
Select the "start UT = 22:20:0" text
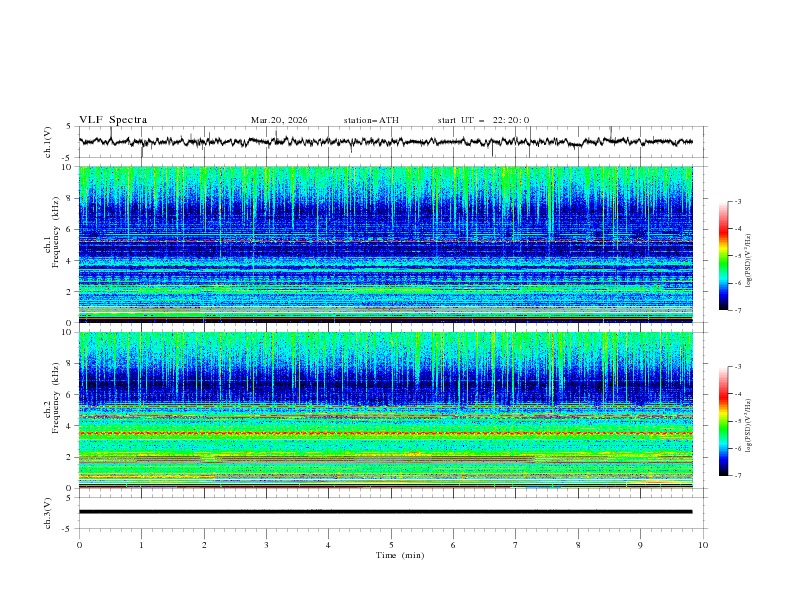[x=483, y=120]
